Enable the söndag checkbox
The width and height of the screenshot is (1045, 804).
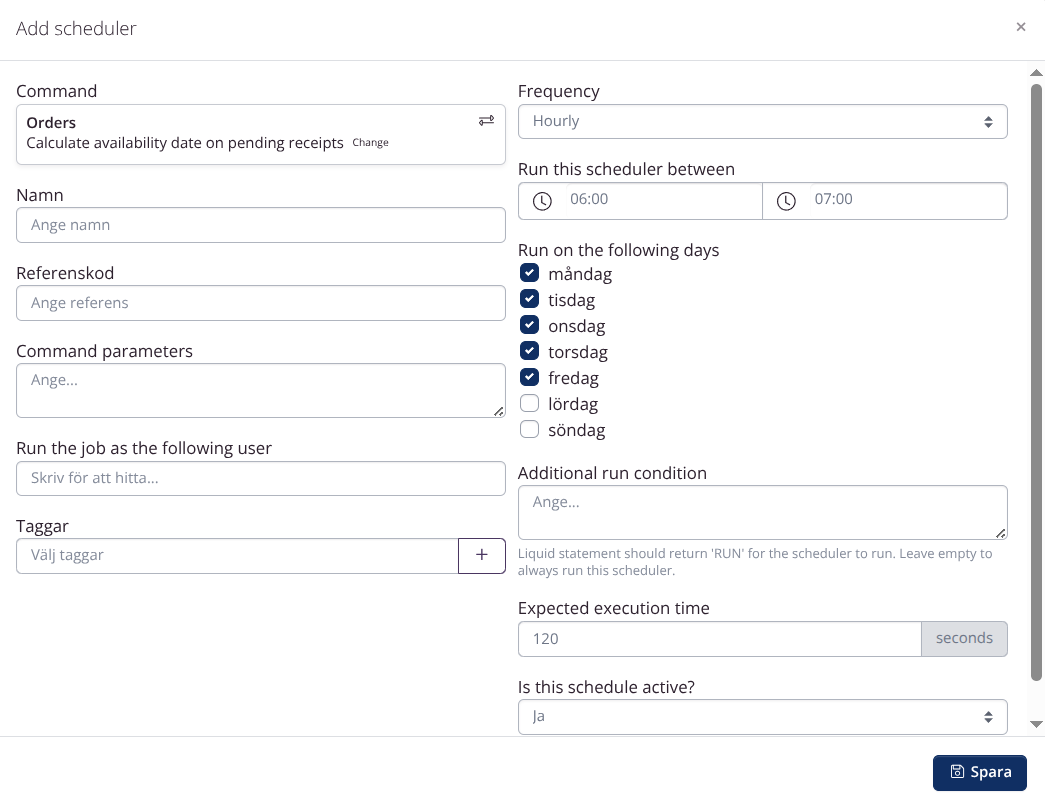click(x=529, y=429)
